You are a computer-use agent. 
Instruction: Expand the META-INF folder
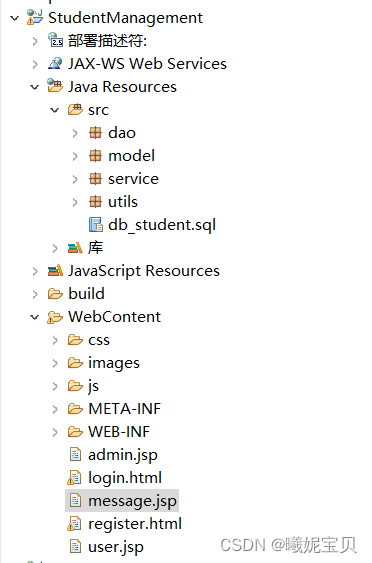tap(55, 409)
